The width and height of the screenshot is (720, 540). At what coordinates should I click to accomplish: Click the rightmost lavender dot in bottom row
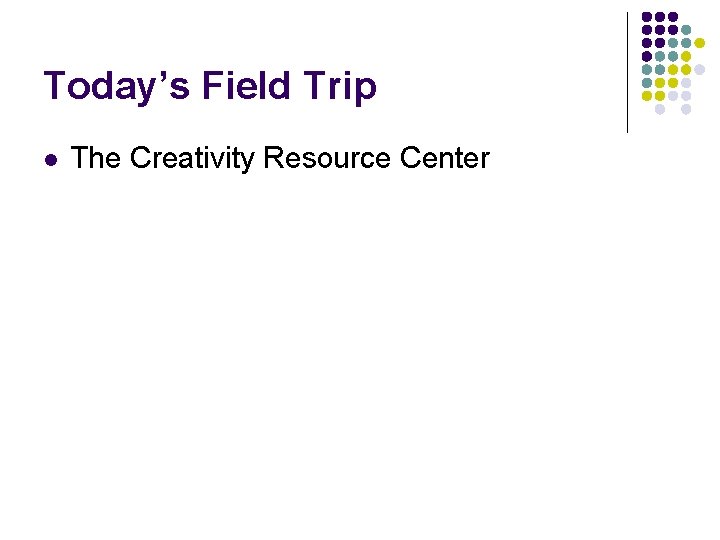(686, 109)
